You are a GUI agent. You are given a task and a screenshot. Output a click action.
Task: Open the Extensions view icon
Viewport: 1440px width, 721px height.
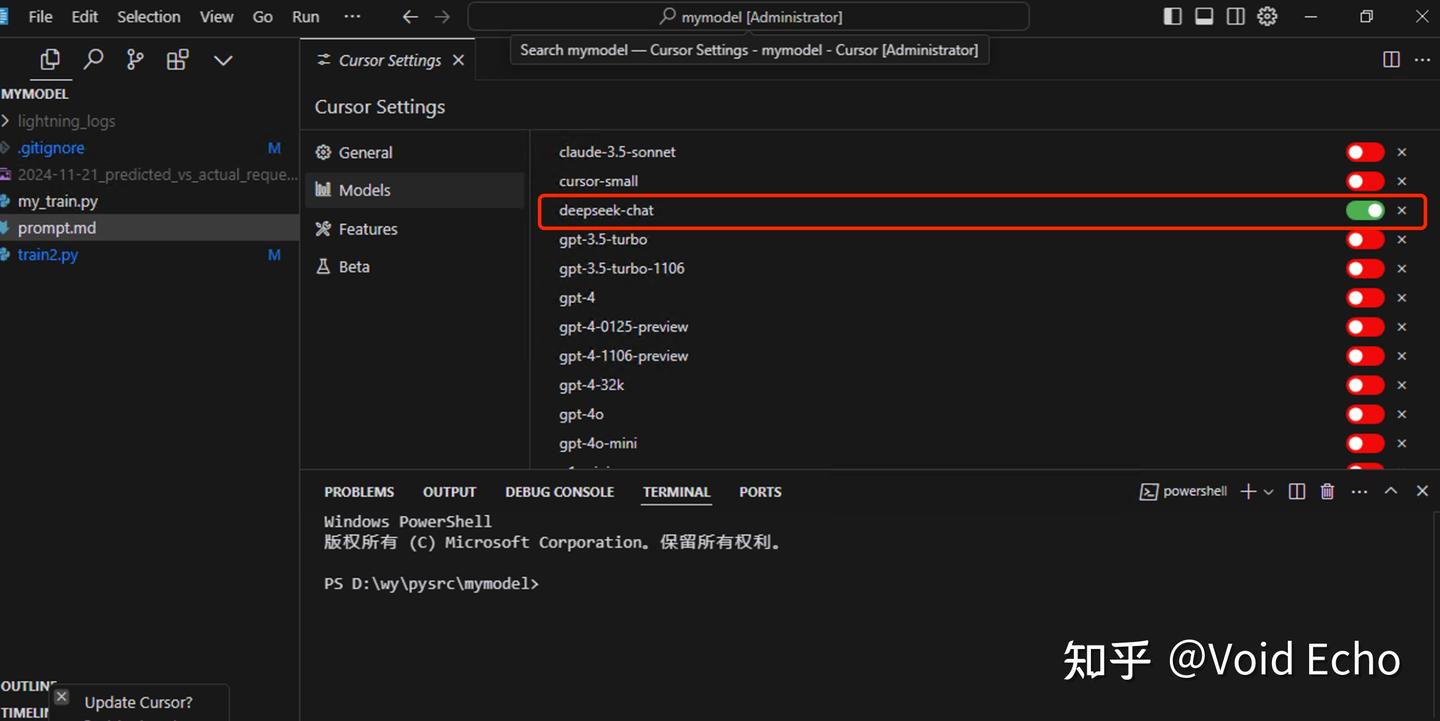178,60
